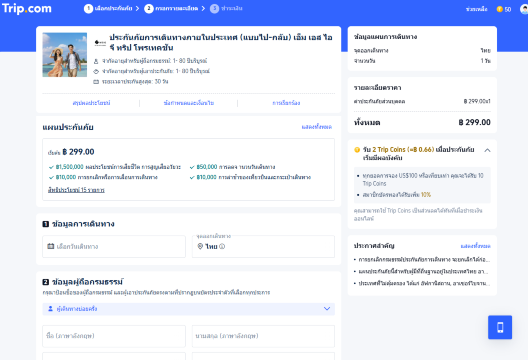Click the first ฿10,000 cancellation benefit item

(103, 177)
